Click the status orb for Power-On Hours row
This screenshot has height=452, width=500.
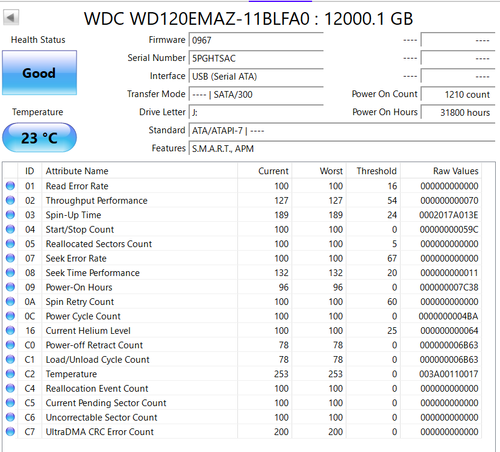pyautogui.click(x=10, y=287)
